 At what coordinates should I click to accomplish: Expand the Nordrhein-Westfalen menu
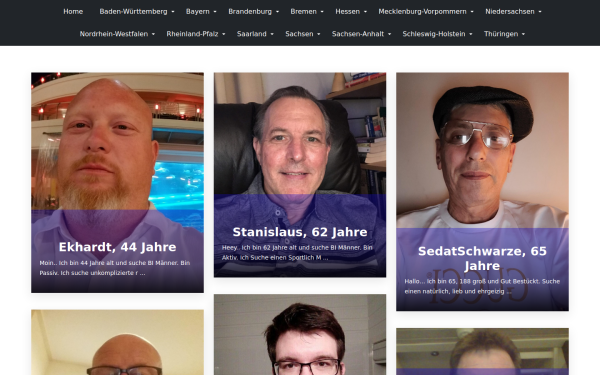pyautogui.click(x=117, y=34)
